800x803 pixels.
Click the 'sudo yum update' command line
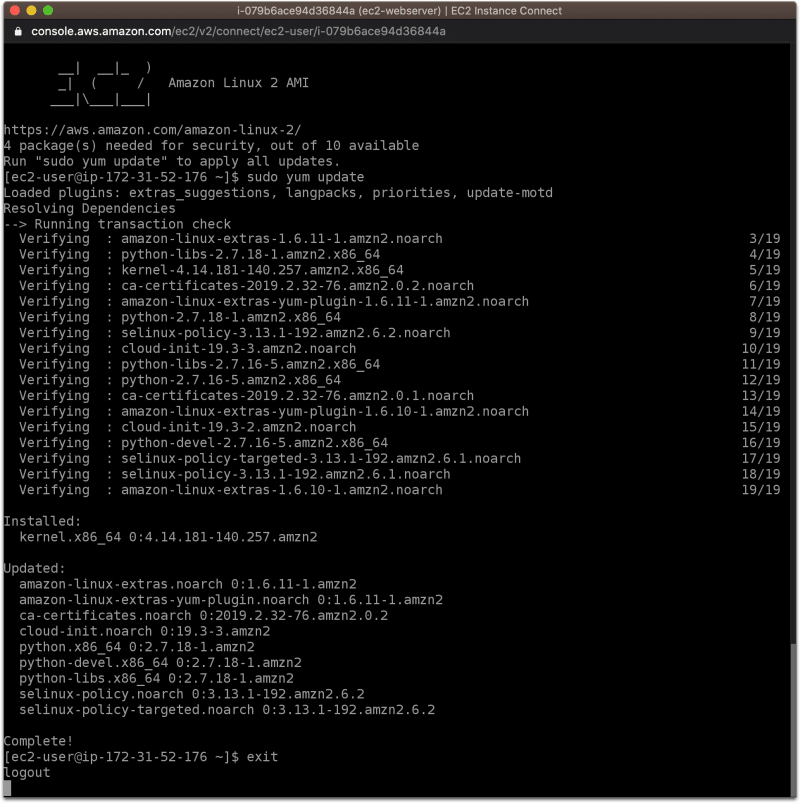tap(183, 177)
